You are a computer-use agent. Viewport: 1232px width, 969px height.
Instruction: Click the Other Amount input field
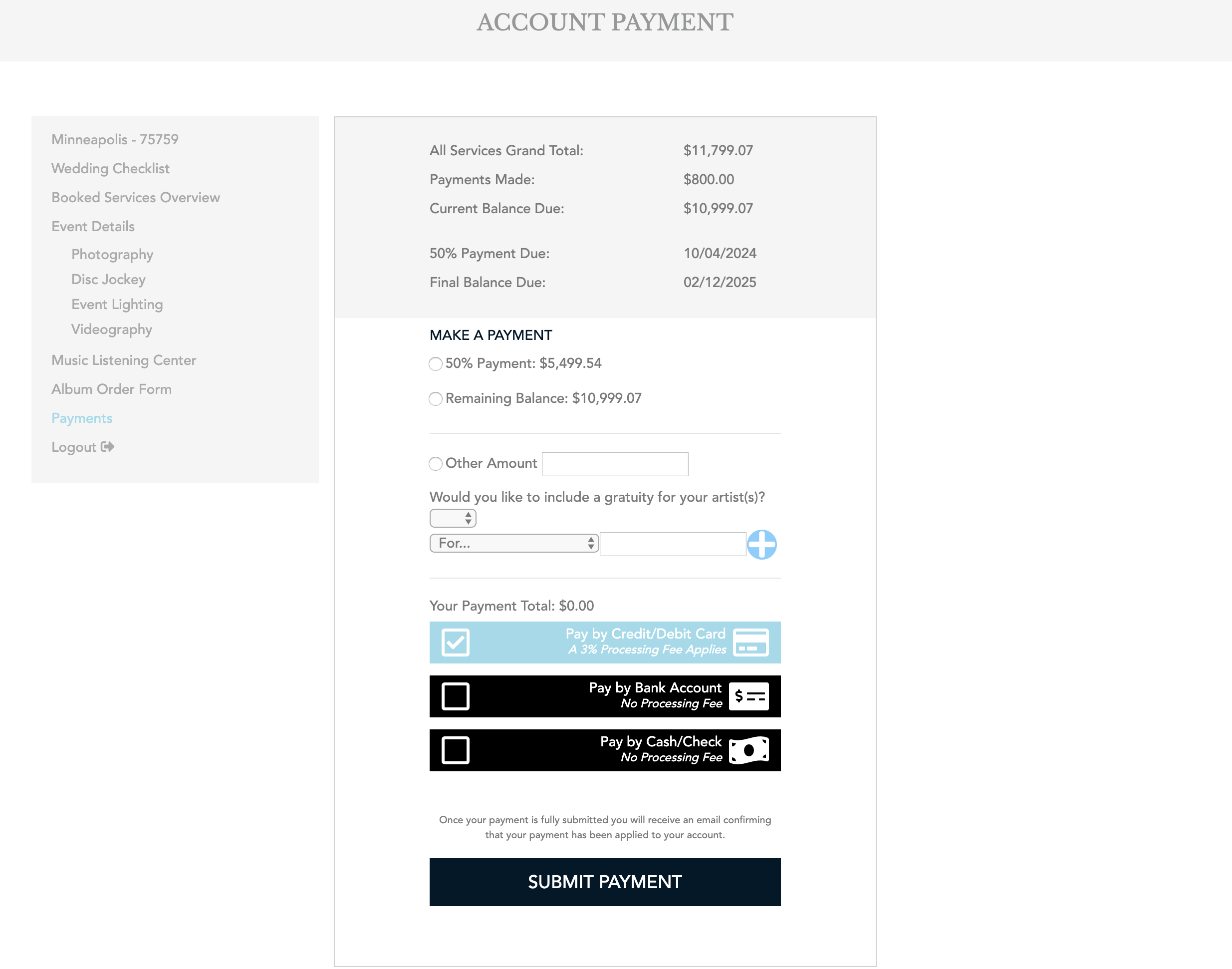[615, 464]
